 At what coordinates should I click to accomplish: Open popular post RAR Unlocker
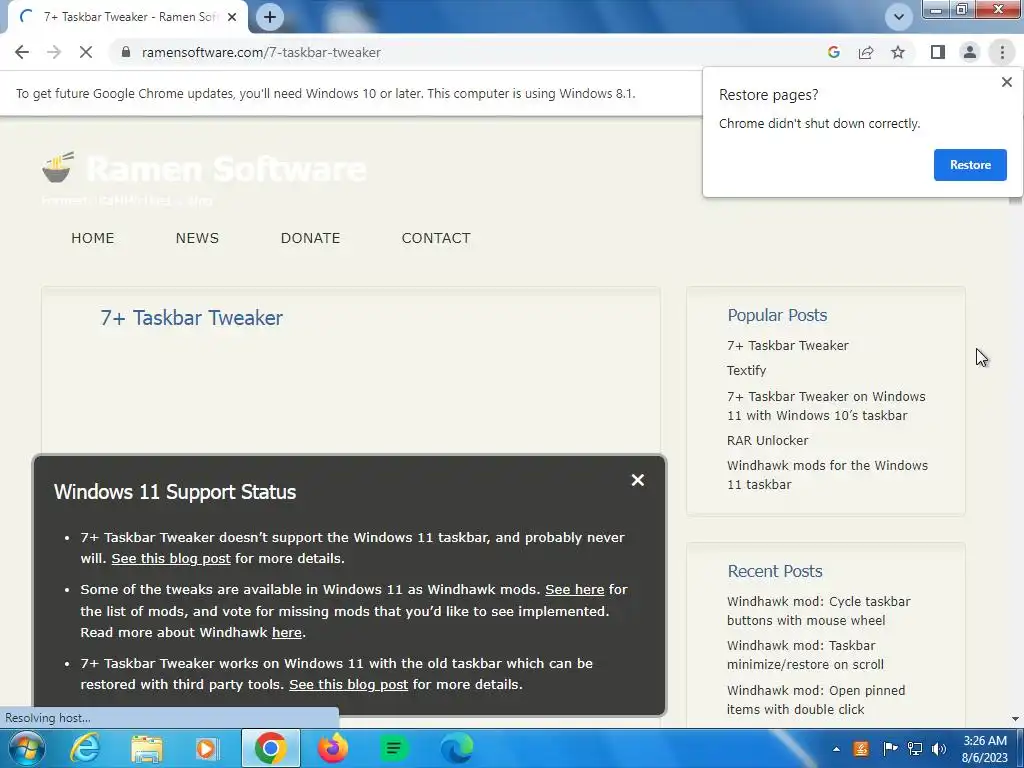click(x=767, y=440)
